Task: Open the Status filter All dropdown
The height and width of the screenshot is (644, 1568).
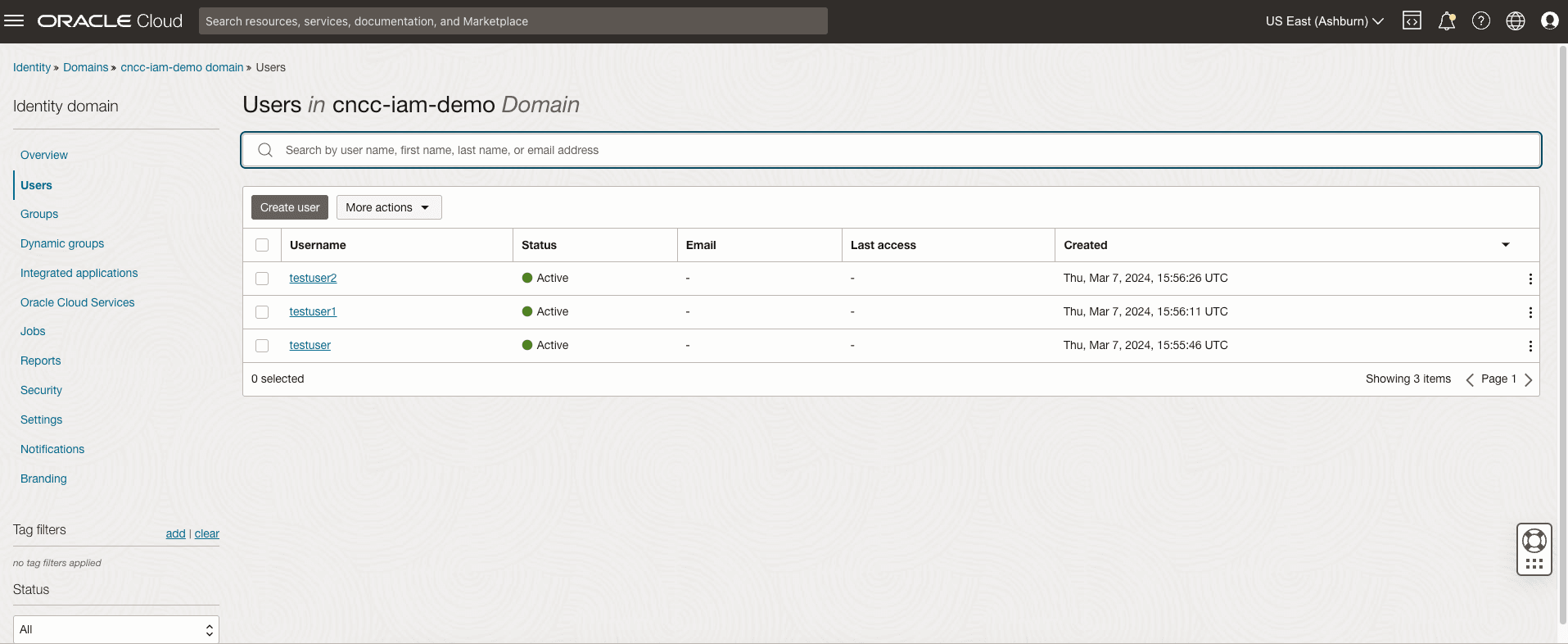Action: 116,629
